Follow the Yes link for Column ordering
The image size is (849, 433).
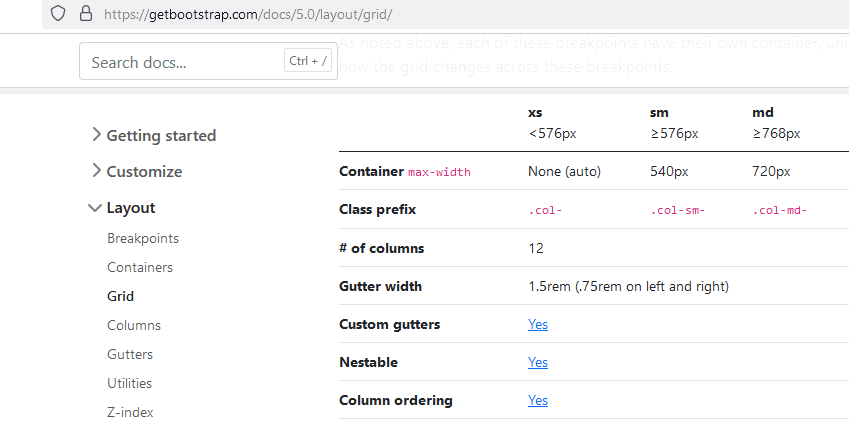pos(538,400)
